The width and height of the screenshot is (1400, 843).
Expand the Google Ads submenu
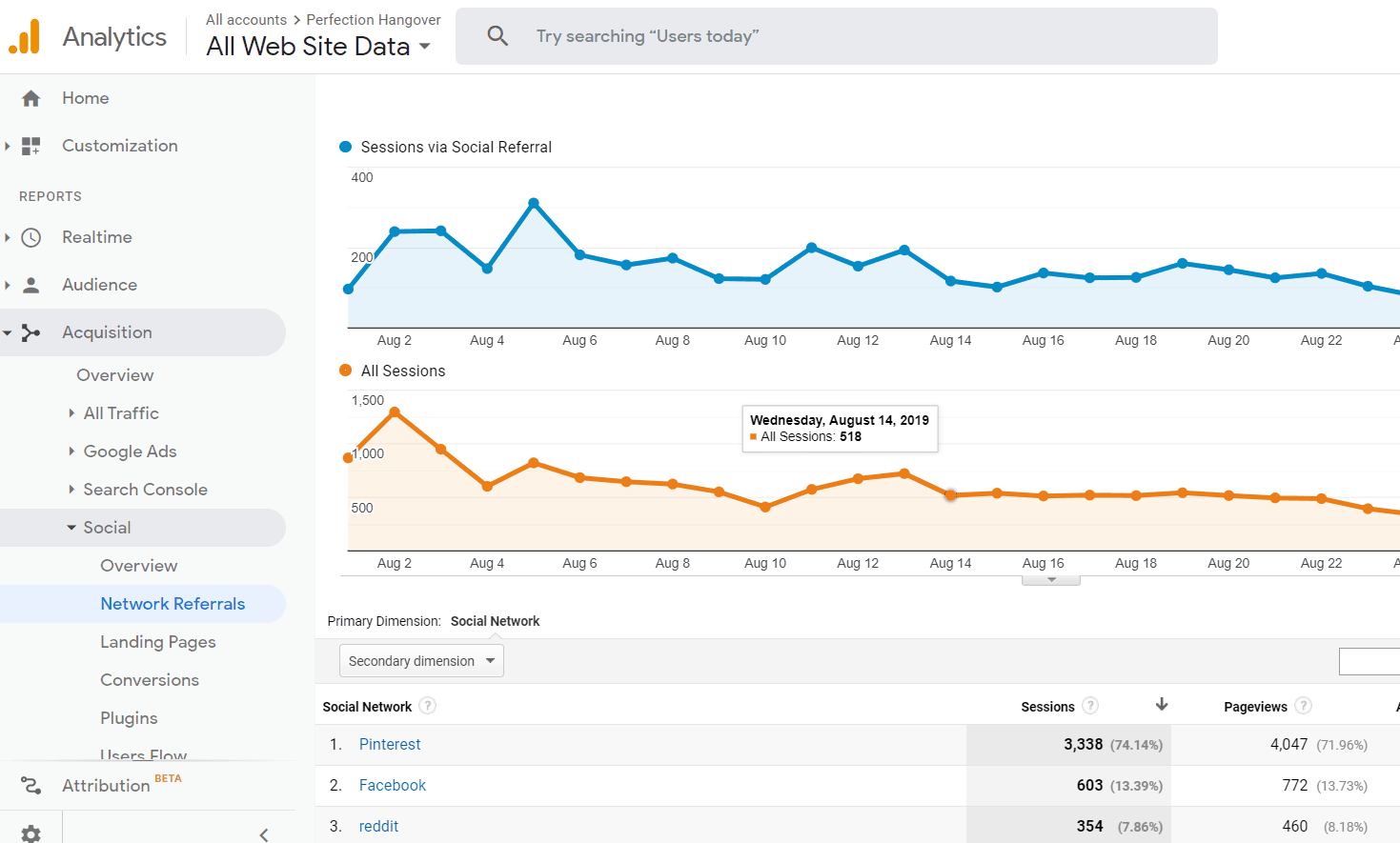click(x=71, y=452)
